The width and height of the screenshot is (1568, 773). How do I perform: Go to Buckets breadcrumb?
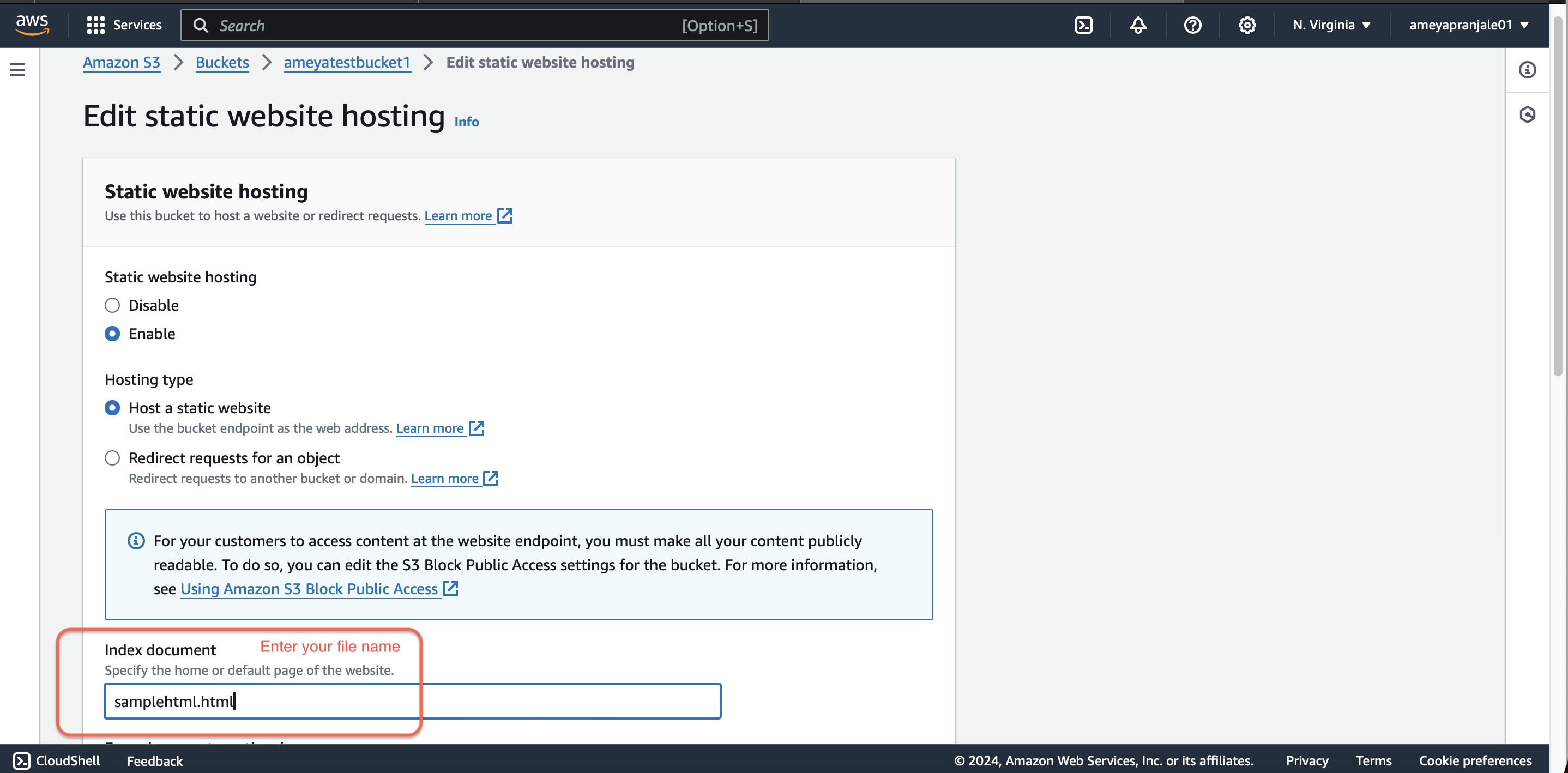(222, 62)
